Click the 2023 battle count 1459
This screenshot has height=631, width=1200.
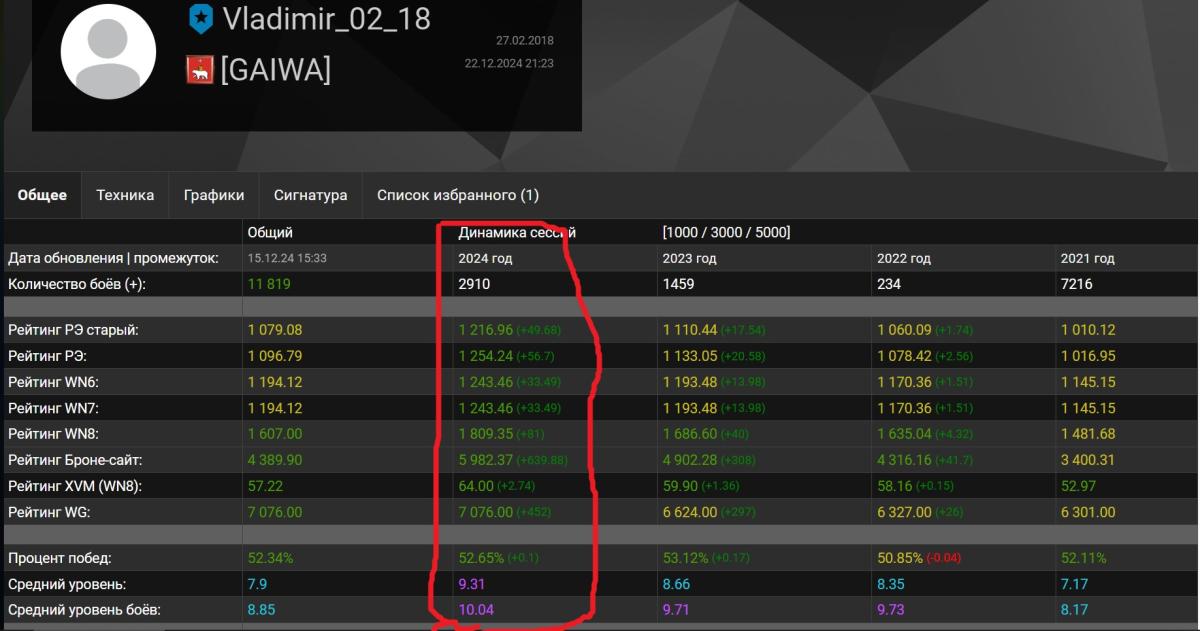pos(678,284)
